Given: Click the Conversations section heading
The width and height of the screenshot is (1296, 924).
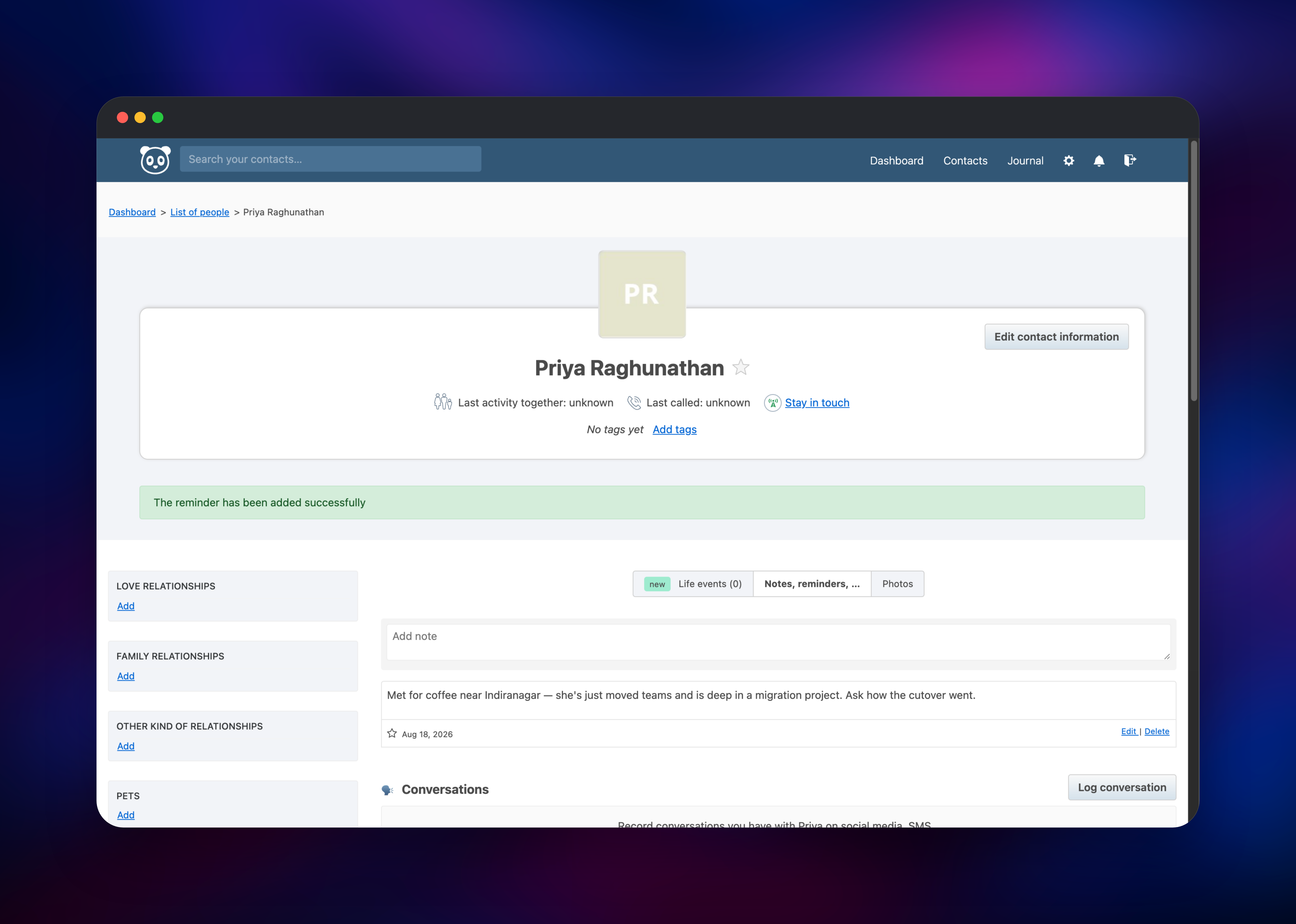Looking at the screenshot, I should coord(445,790).
